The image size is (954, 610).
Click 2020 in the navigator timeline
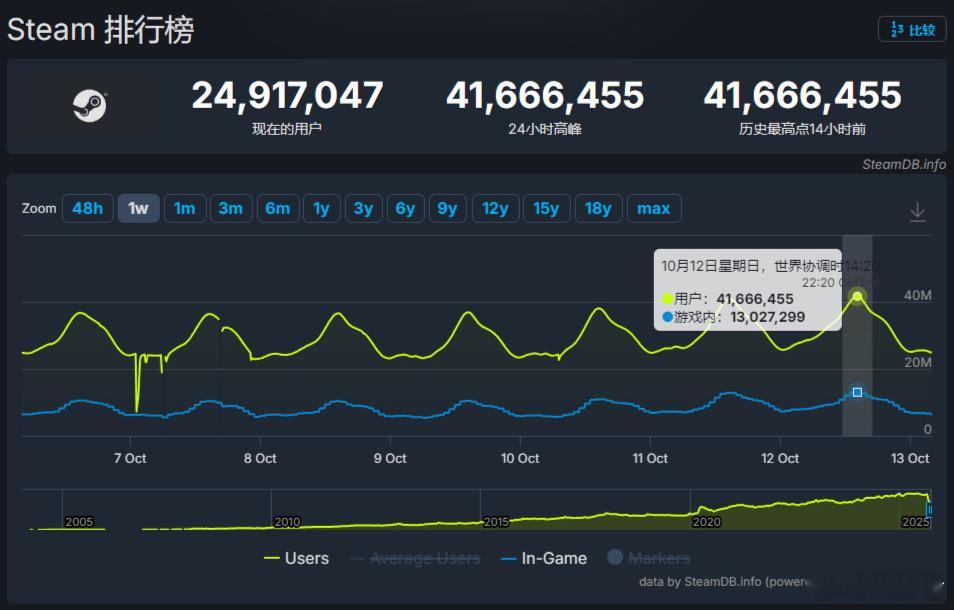706,522
